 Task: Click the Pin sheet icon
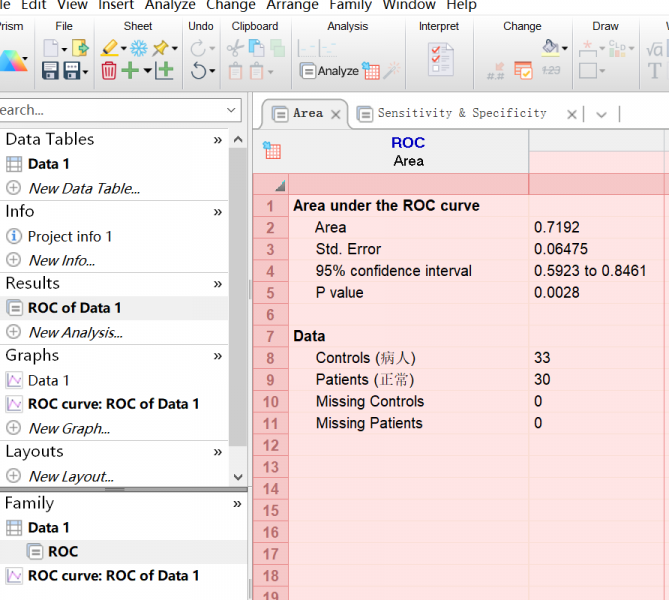161,48
